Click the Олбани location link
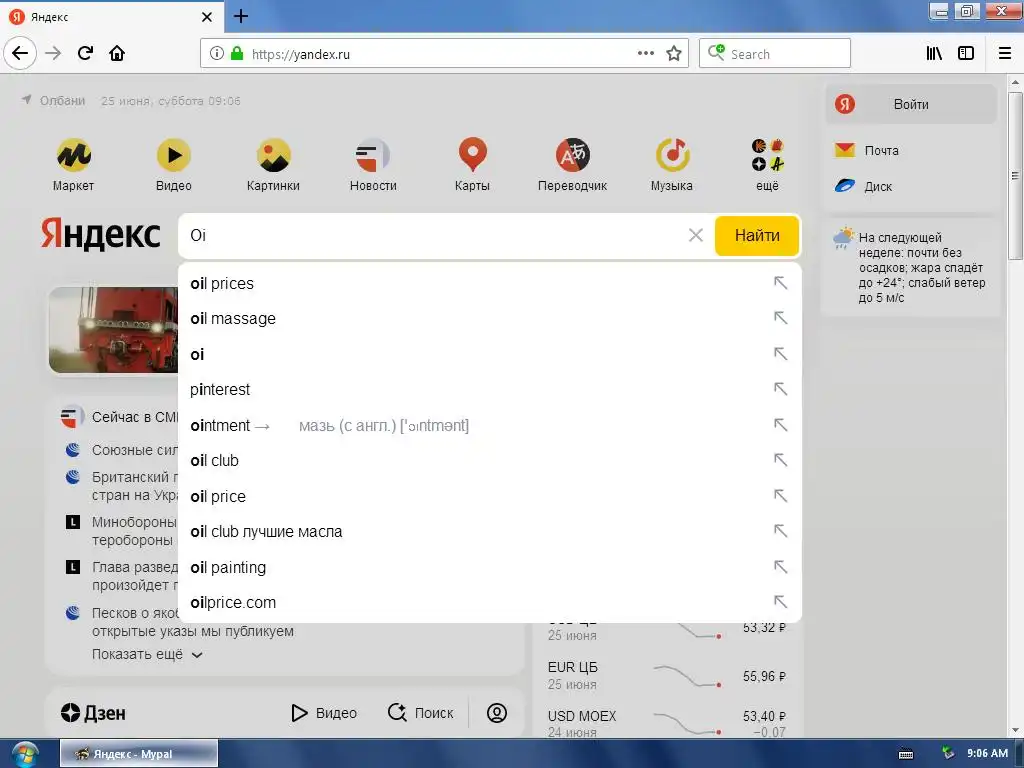This screenshot has width=1024, height=768. (x=54, y=101)
